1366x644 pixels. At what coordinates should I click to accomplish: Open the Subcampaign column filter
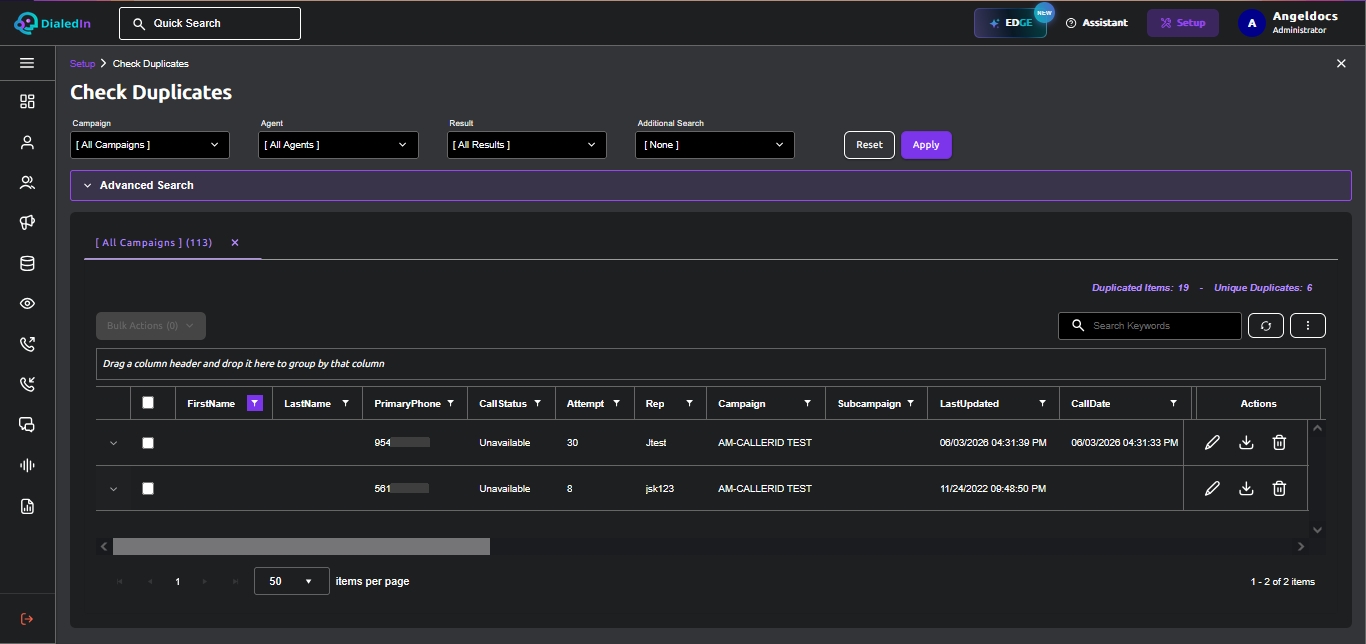[x=910, y=403]
